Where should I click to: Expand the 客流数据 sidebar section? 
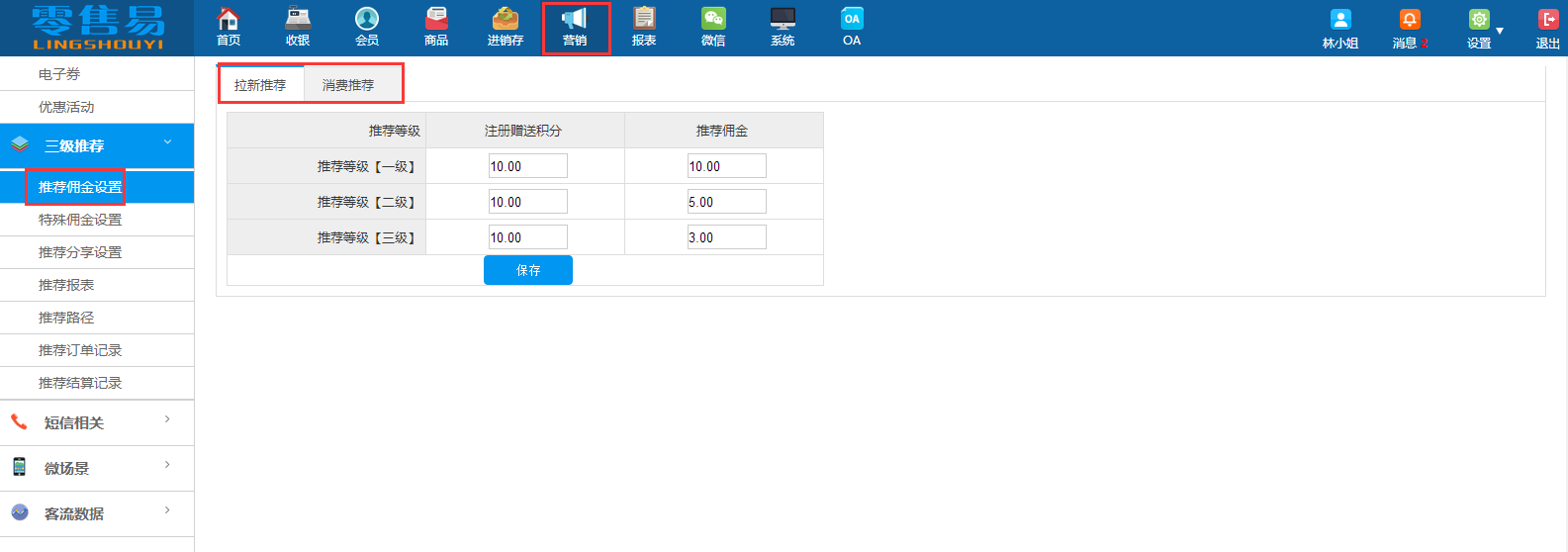point(97,513)
